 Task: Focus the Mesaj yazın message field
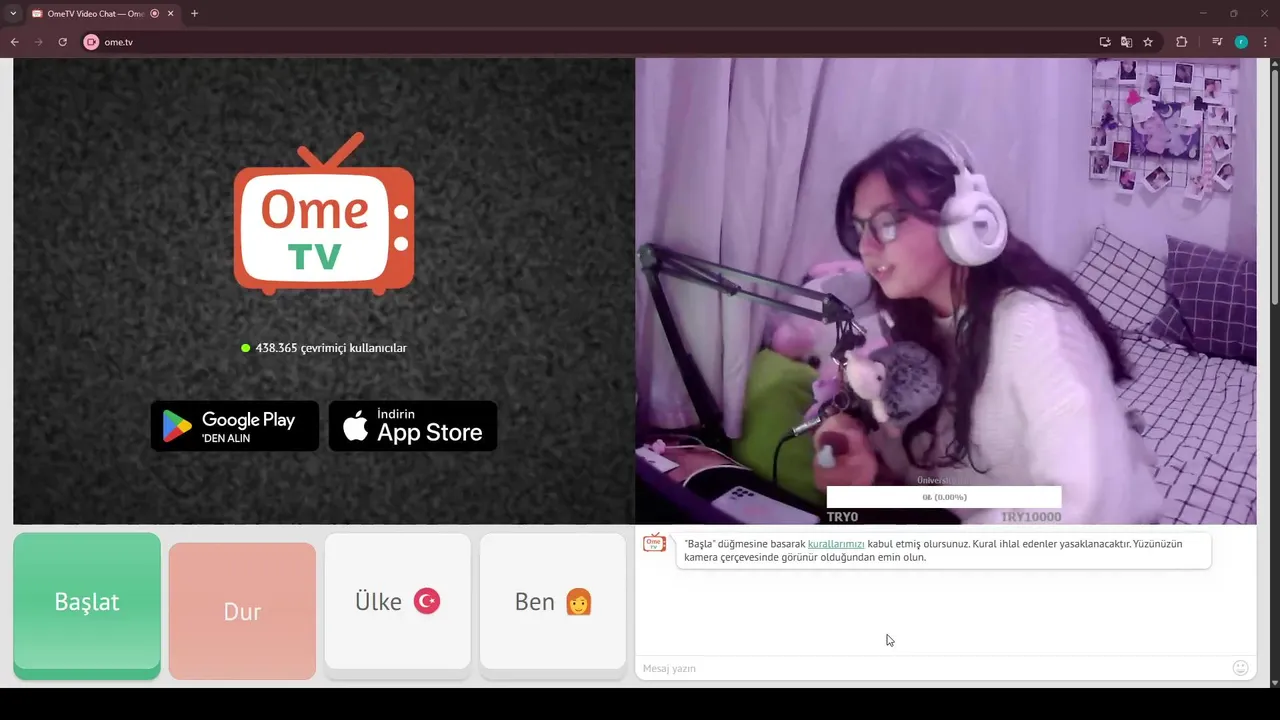coord(930,668)
